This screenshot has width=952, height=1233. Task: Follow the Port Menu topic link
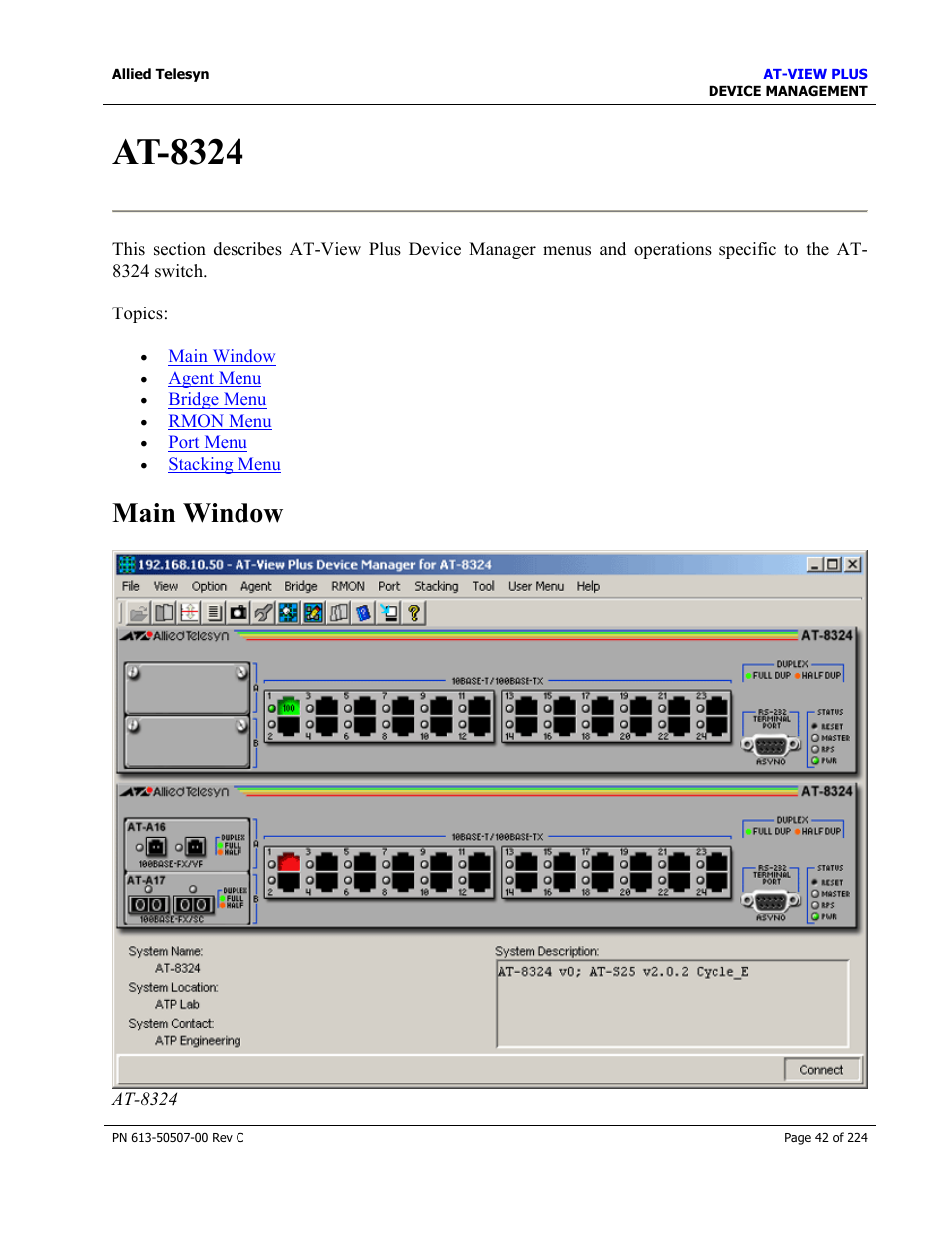click(208, 442)
